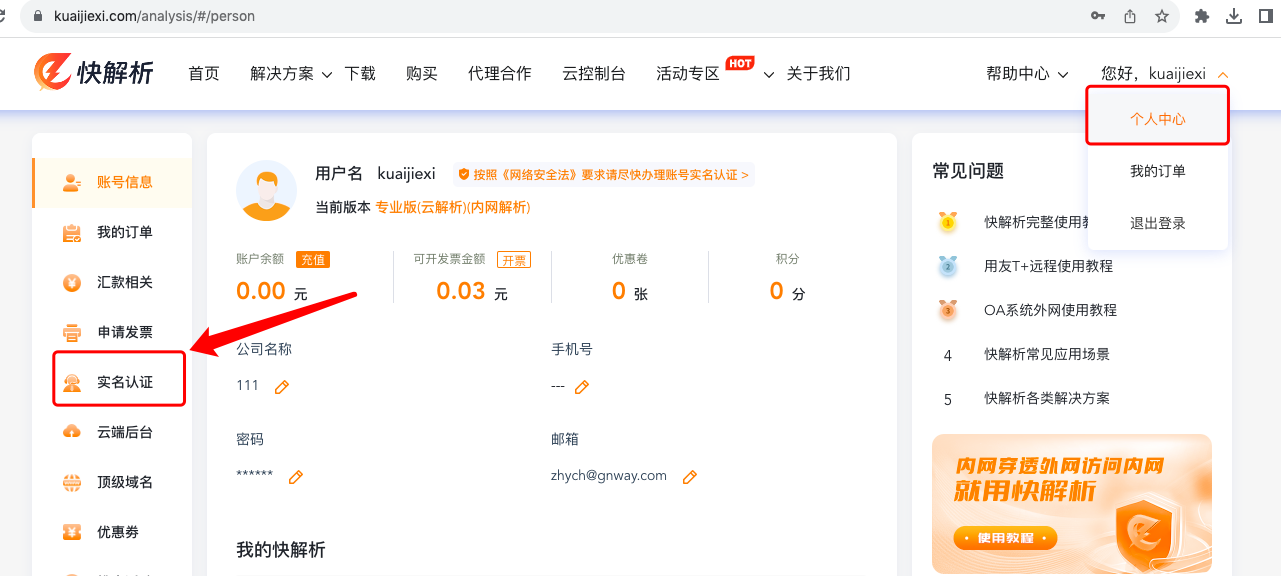Bookmark this page with the star icon

tap(1161, 16)
